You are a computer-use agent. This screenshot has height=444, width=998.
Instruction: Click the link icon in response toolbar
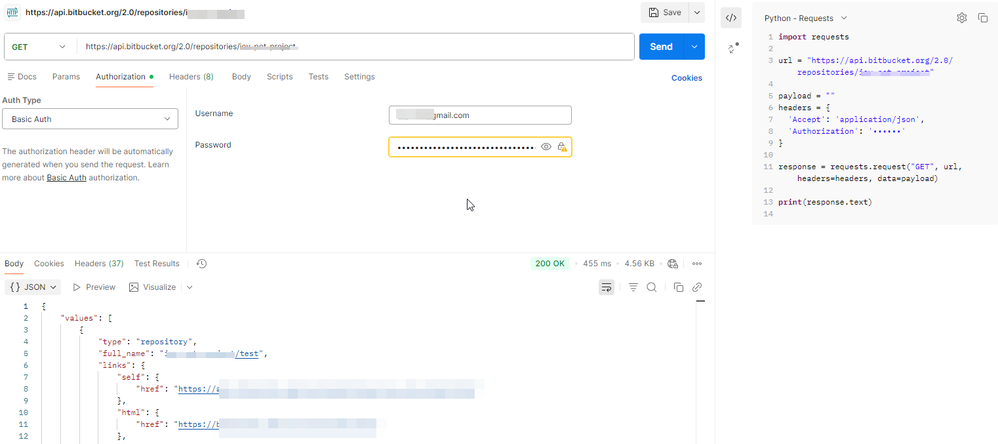tap(697, 288)
